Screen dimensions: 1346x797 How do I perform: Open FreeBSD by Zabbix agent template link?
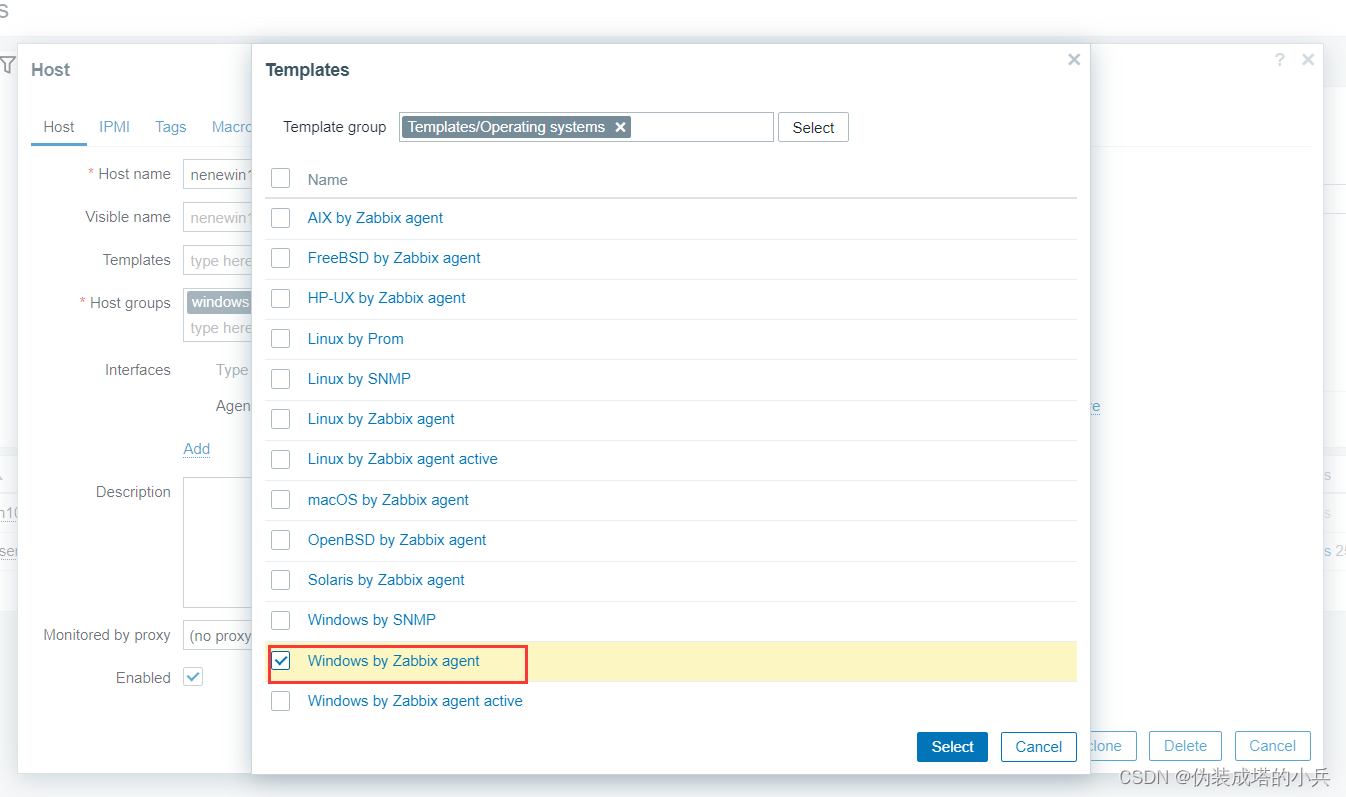[394, 258]
